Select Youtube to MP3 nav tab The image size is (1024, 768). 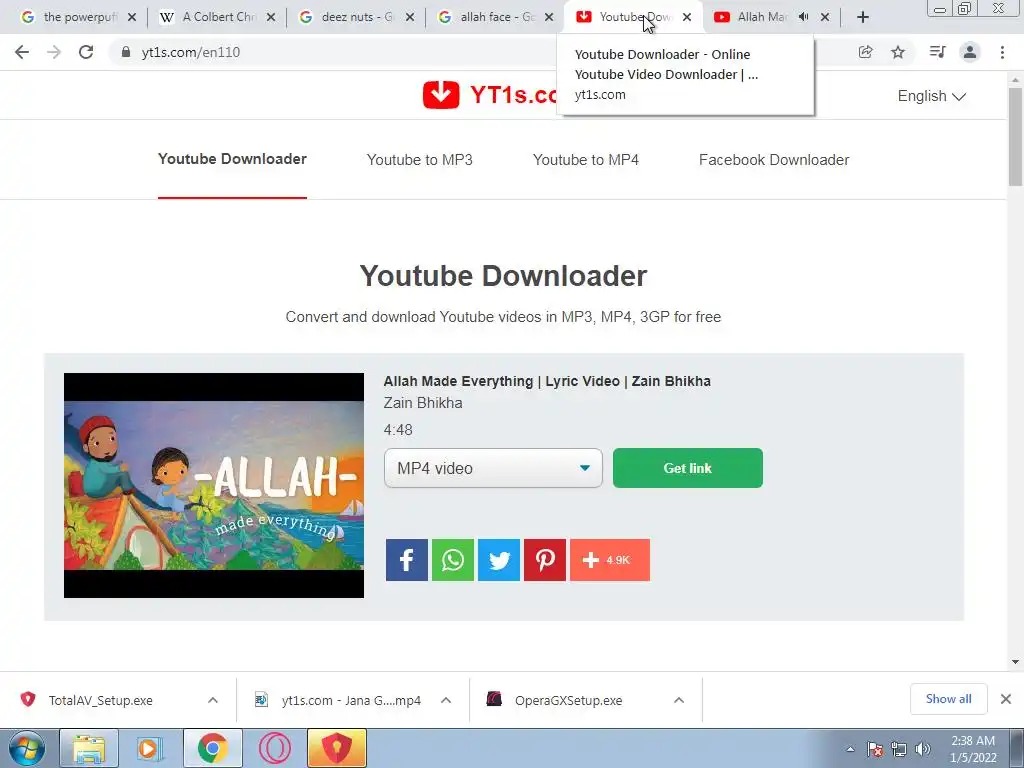click(419, 160)
